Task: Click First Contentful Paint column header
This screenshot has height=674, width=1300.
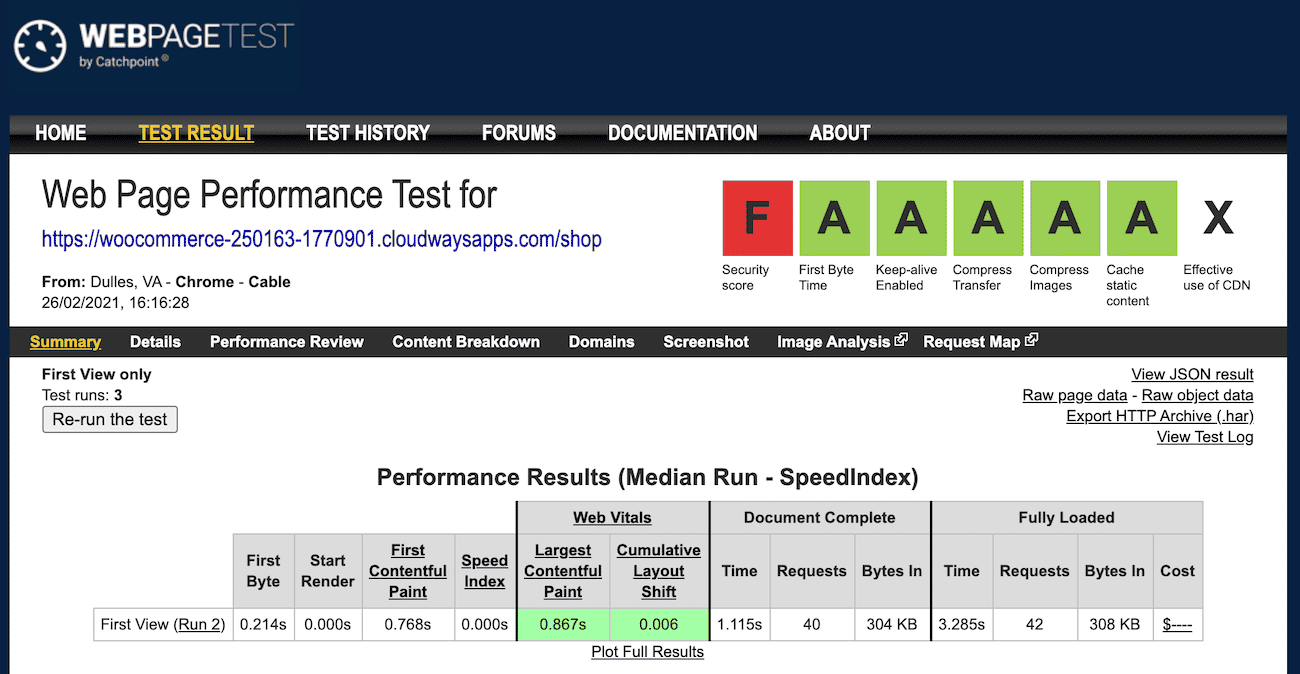Action: click(408, 571)
